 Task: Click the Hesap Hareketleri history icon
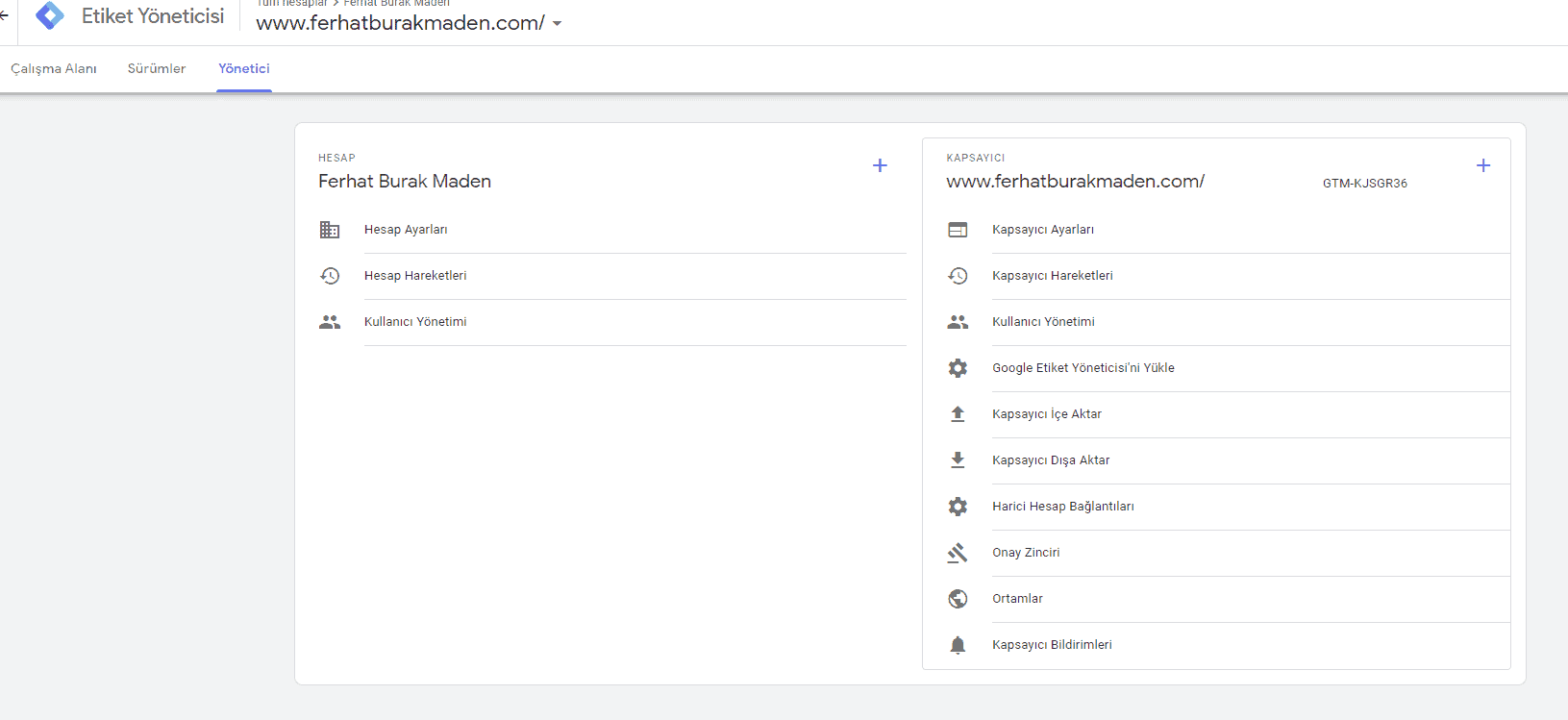tap(330, 276)
